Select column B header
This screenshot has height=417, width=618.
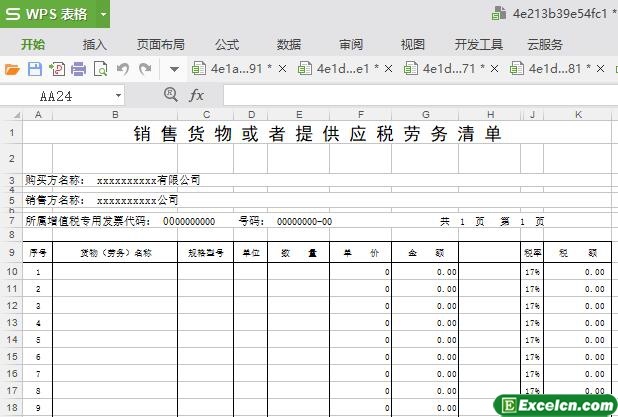pos(115,115)
